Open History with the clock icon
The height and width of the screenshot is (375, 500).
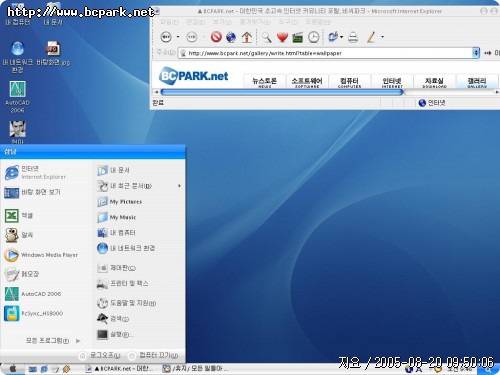[313, 37]
